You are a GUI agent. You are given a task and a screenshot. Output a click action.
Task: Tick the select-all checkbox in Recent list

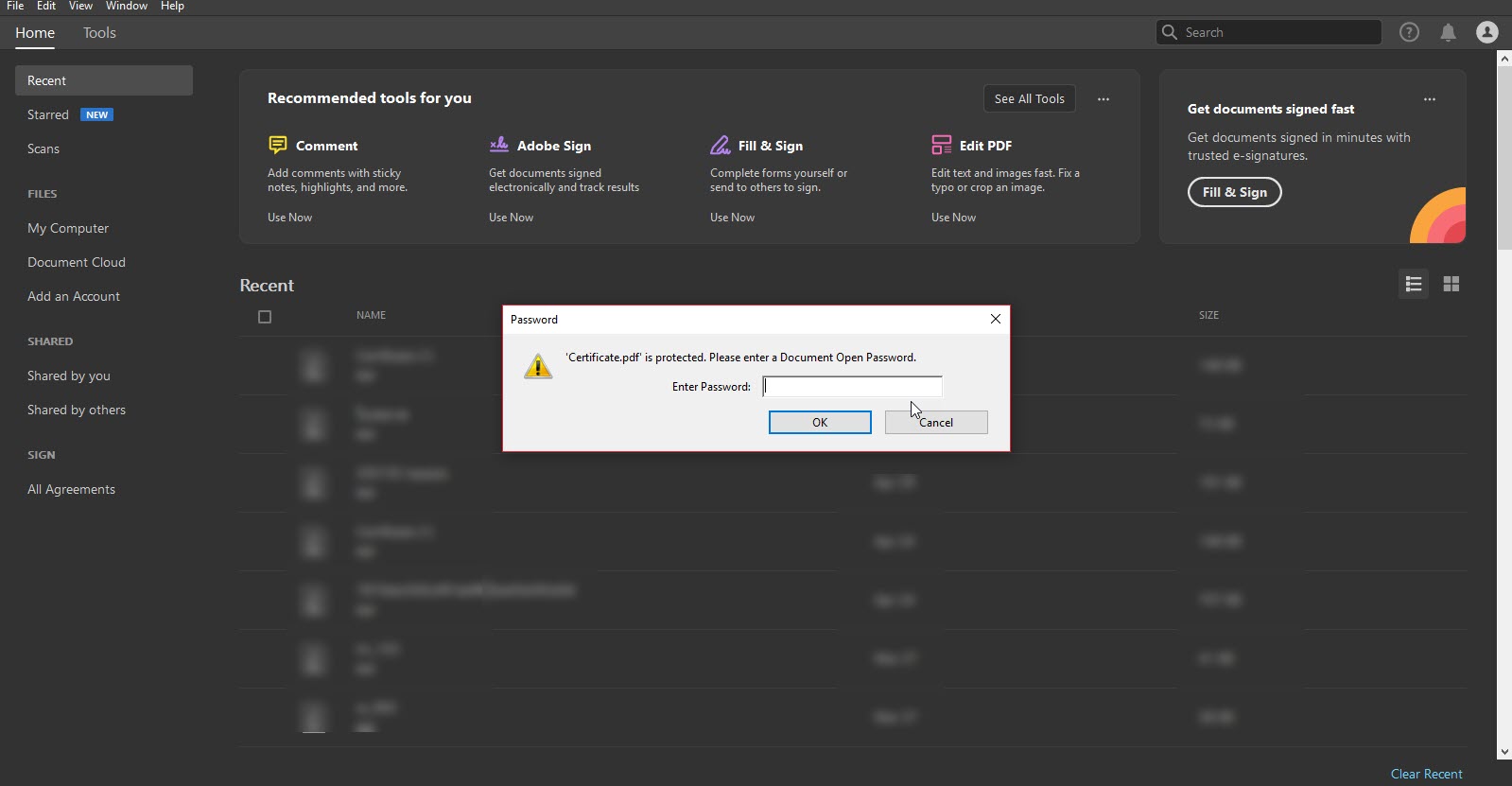[x=265, y=317]
